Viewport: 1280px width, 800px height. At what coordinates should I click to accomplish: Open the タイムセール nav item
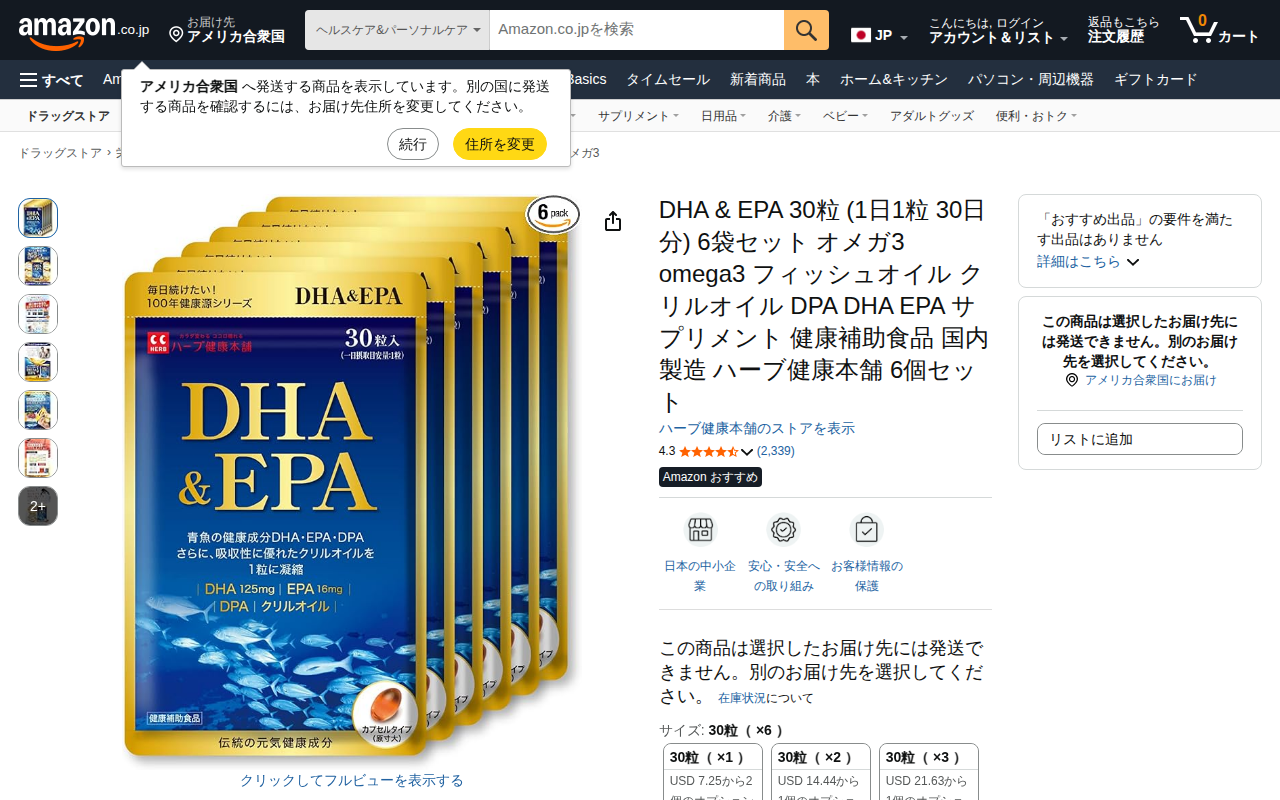[x=668, y=80]
